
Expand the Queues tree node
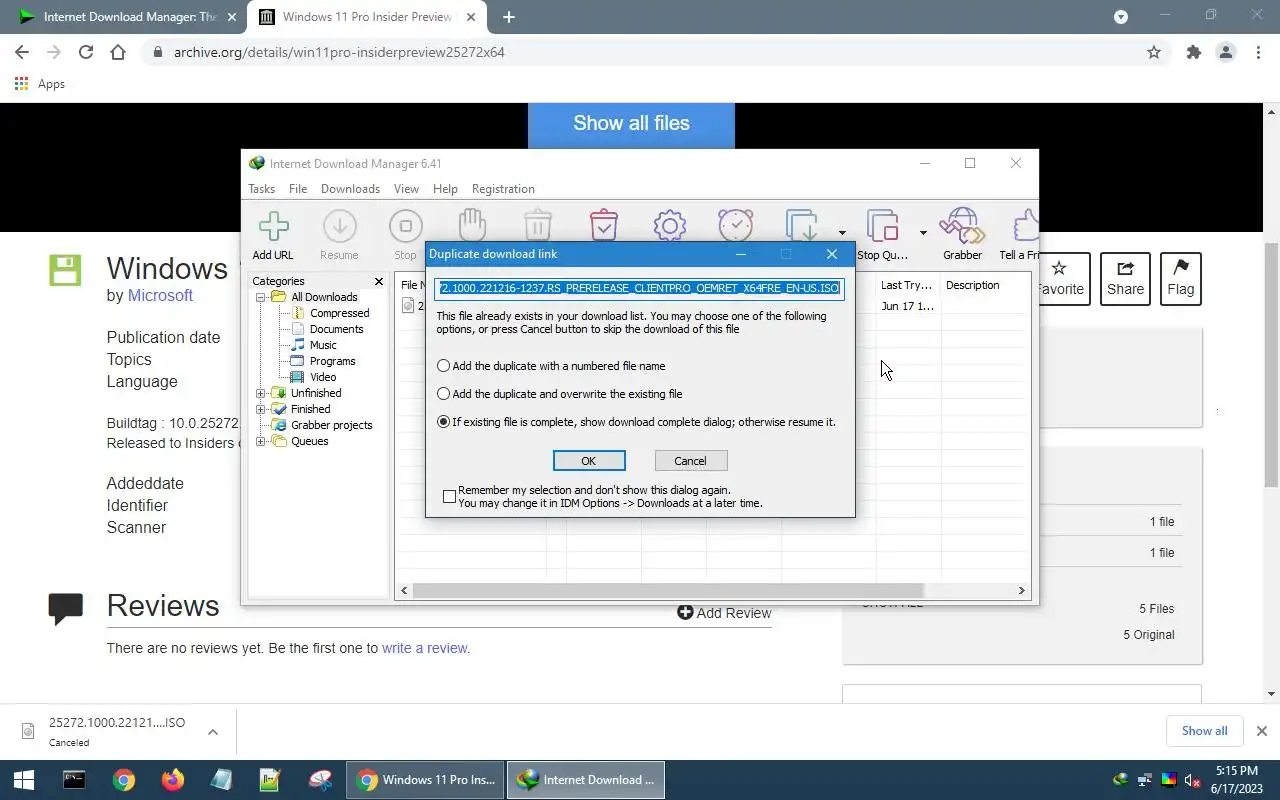point(261,441)
